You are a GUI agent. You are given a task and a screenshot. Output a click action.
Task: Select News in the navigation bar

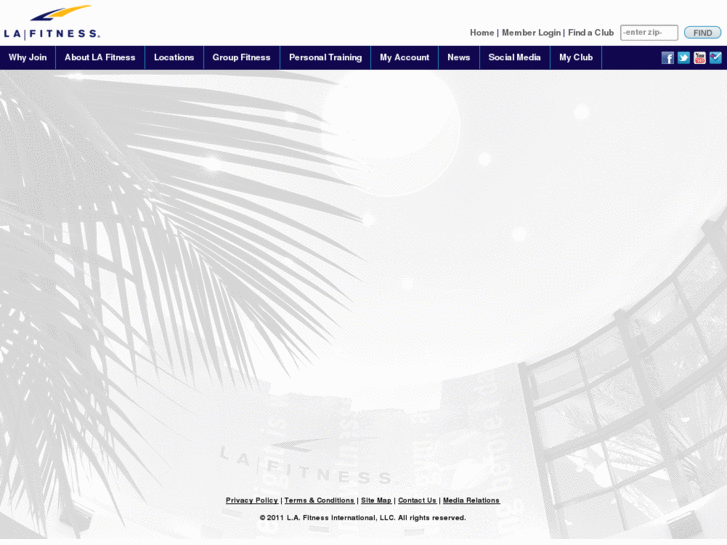click(459, 58)
